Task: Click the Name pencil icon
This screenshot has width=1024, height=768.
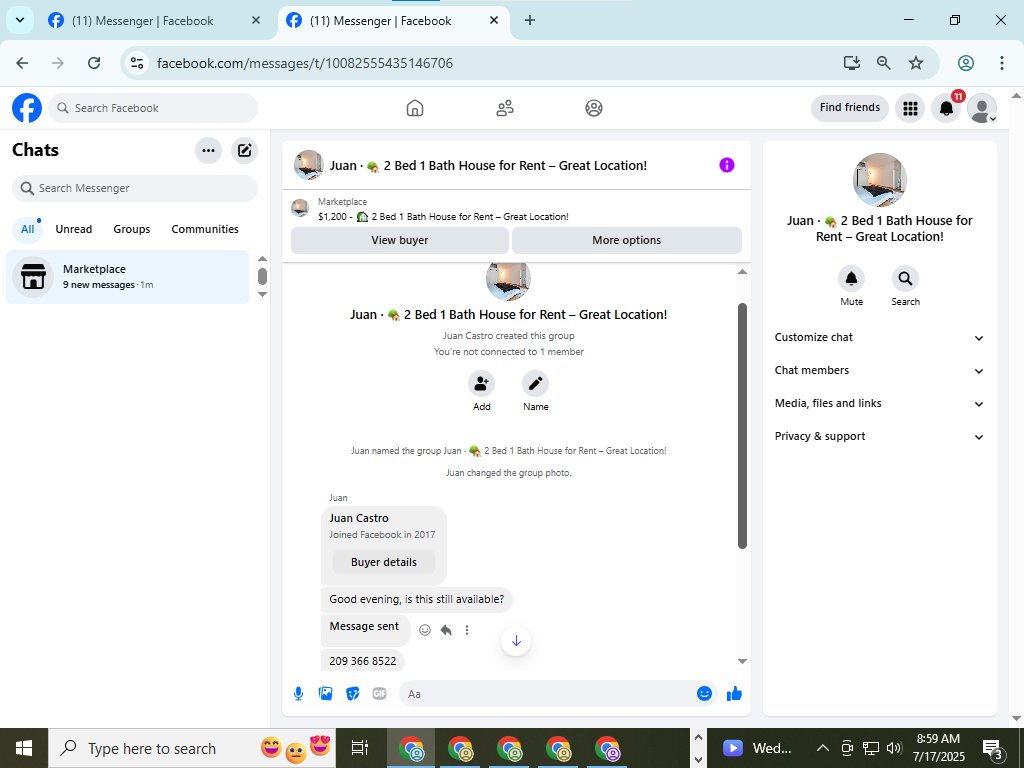Action: pos(535,383)
